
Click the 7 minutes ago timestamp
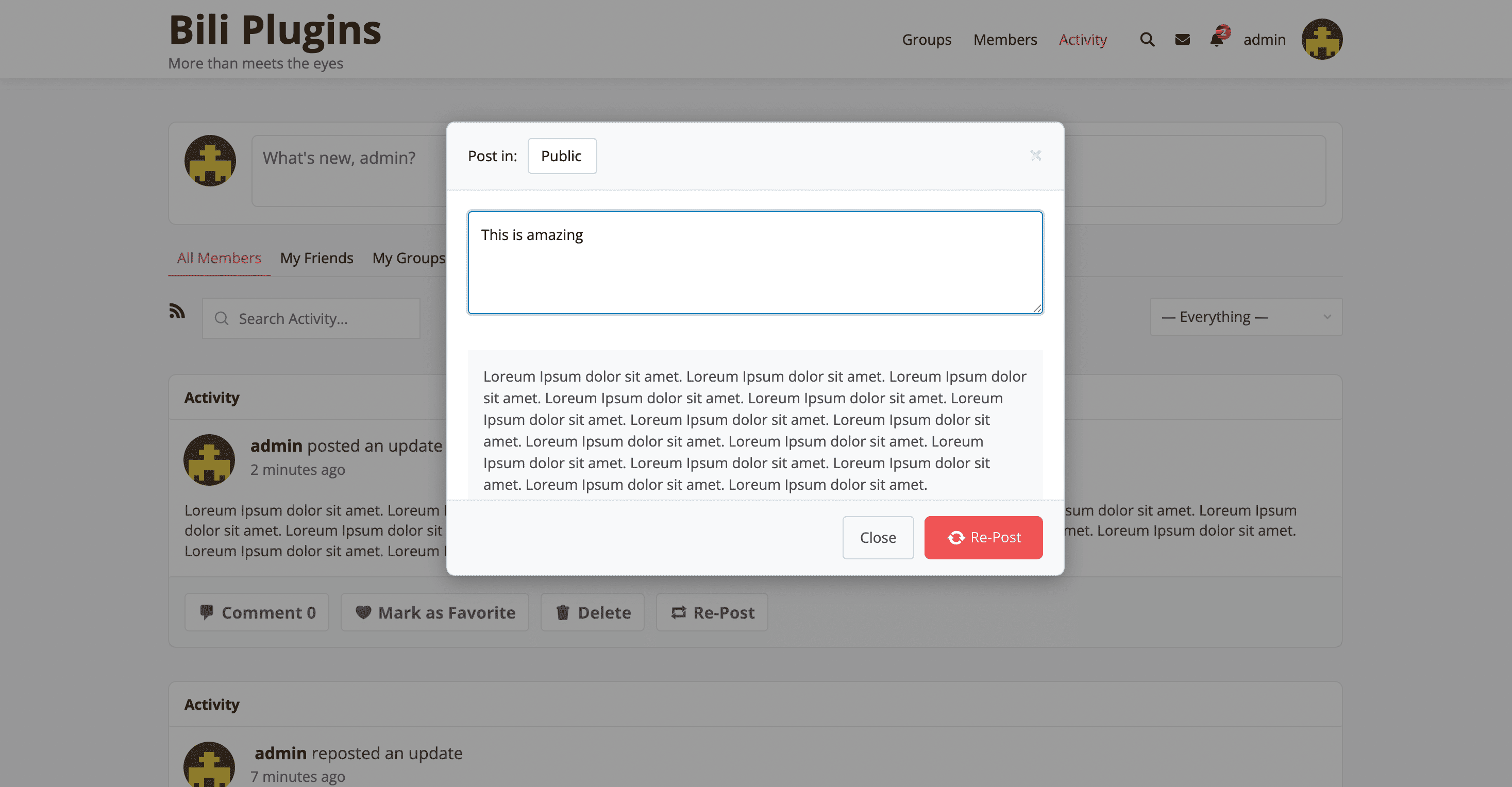click(297, 777)
